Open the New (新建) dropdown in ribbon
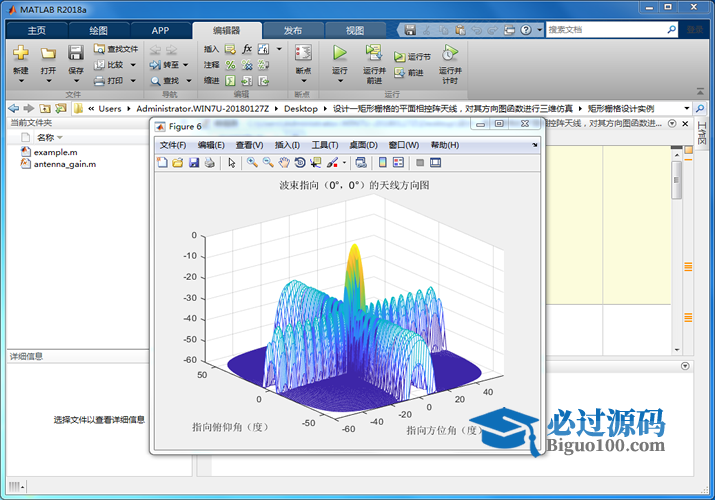The height and width of the screenshot is (500, 715). click(21, 72)
